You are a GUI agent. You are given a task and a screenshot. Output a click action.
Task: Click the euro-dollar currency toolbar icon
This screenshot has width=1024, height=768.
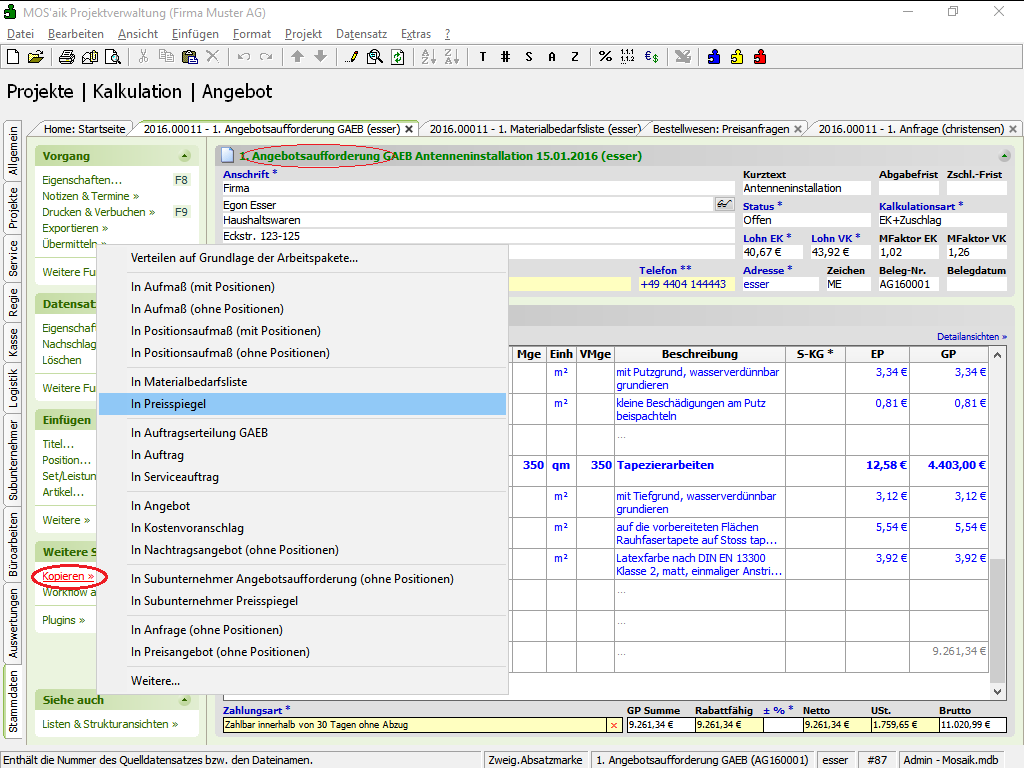(651, 57)
